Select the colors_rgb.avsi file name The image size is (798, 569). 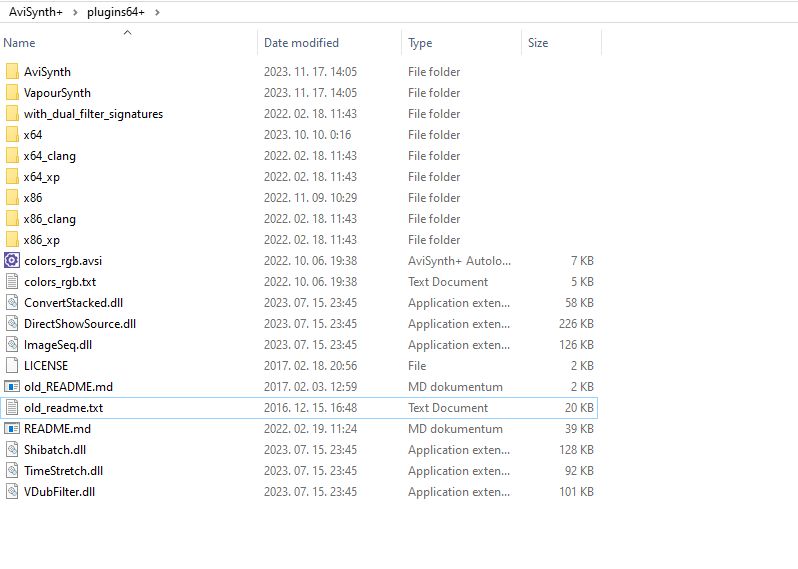(63, 261)
